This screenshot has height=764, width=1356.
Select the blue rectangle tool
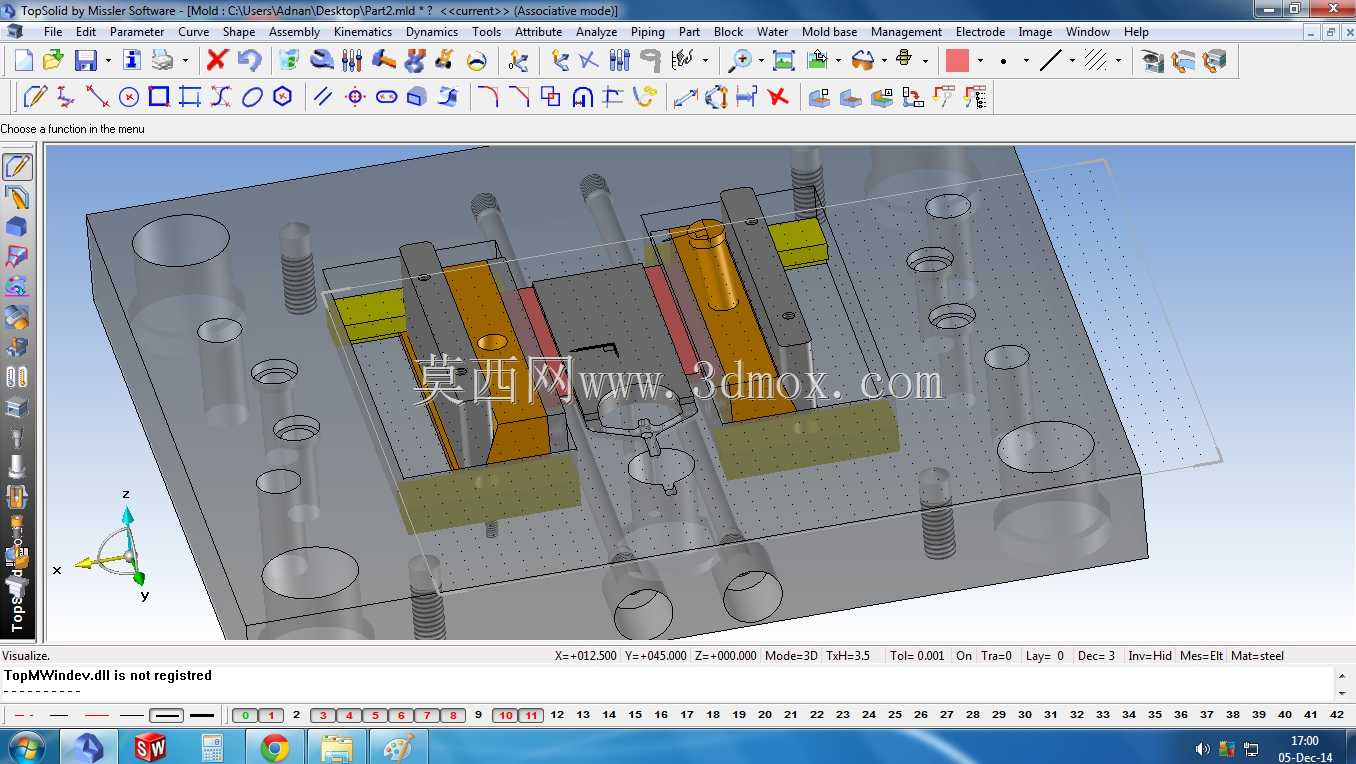(x=159, y=97)
